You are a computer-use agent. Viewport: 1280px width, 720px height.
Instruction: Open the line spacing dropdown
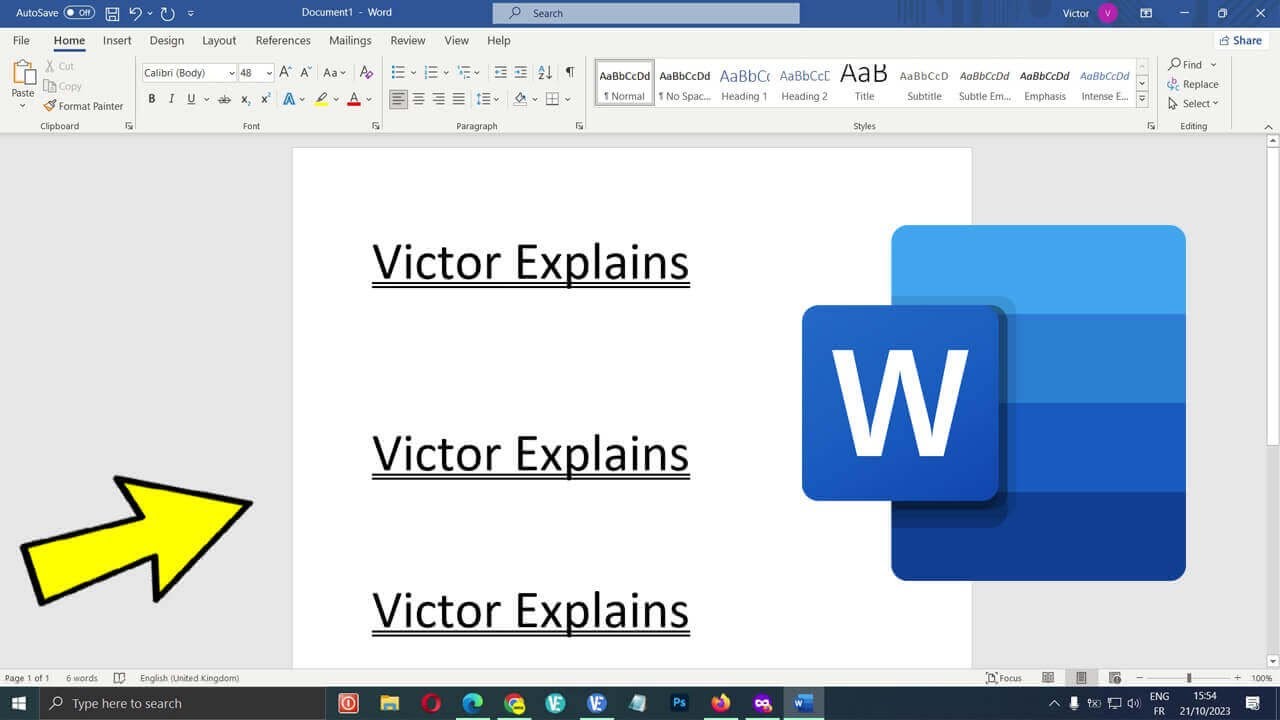[488, 99]
